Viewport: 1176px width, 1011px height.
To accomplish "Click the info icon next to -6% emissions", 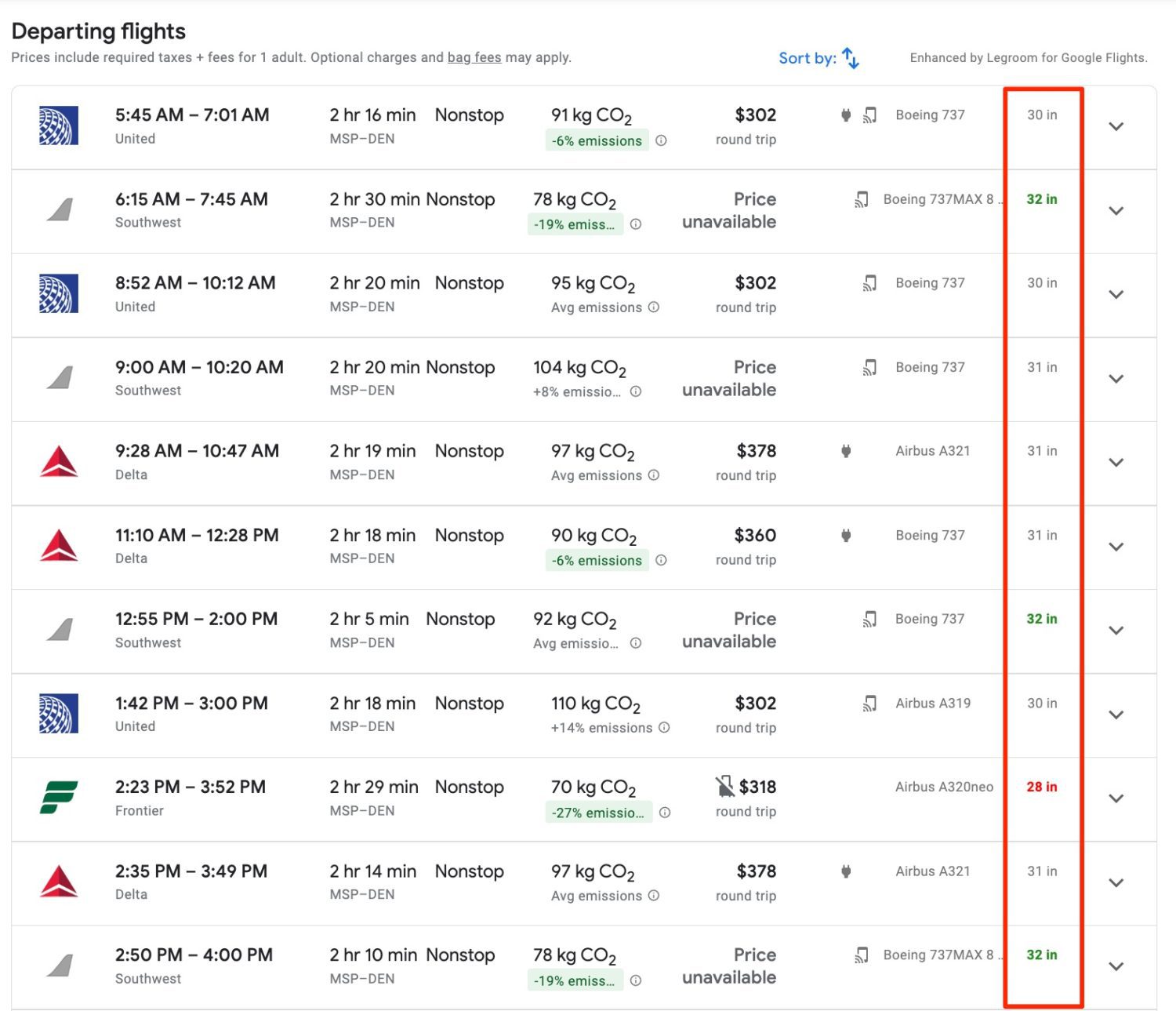I will (x=662, y=142).
